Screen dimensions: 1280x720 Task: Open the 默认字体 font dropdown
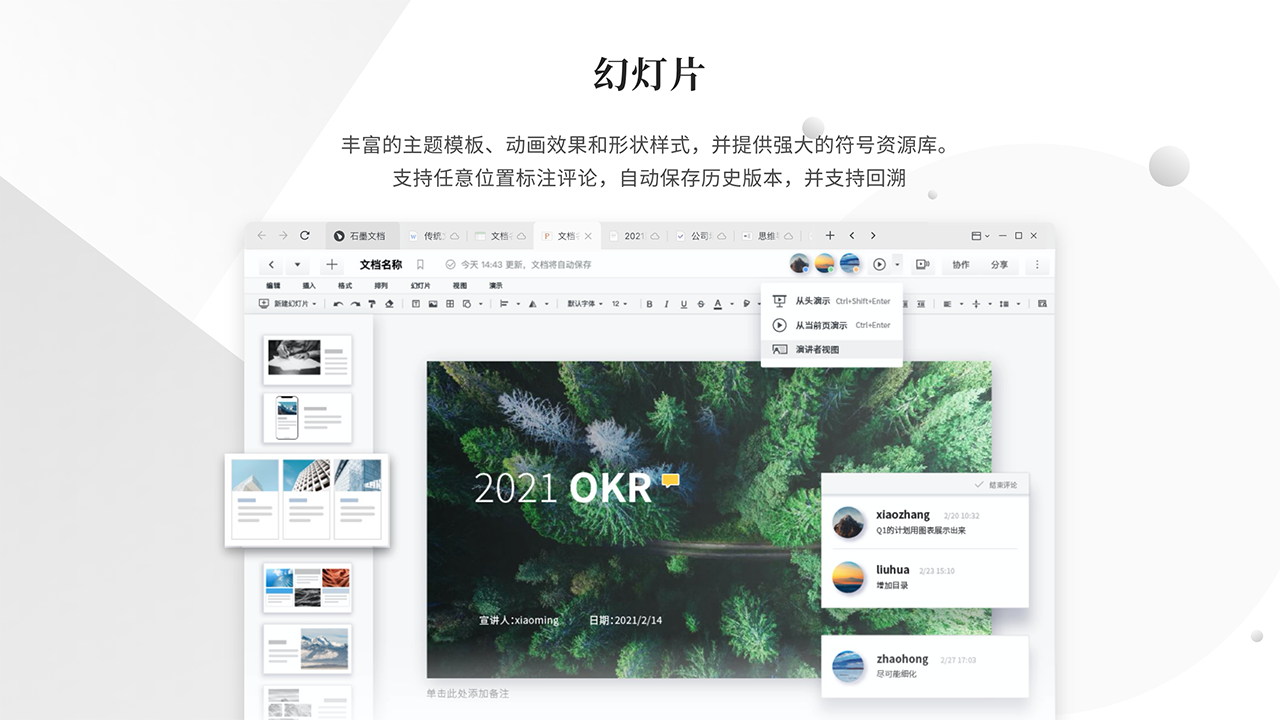pos(585,304)
